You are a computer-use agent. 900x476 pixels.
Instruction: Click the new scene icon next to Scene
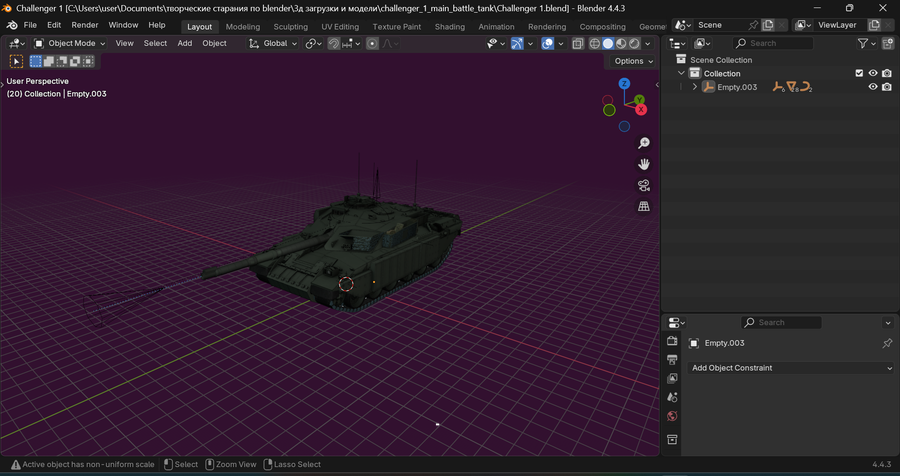[x=767, y=25]
